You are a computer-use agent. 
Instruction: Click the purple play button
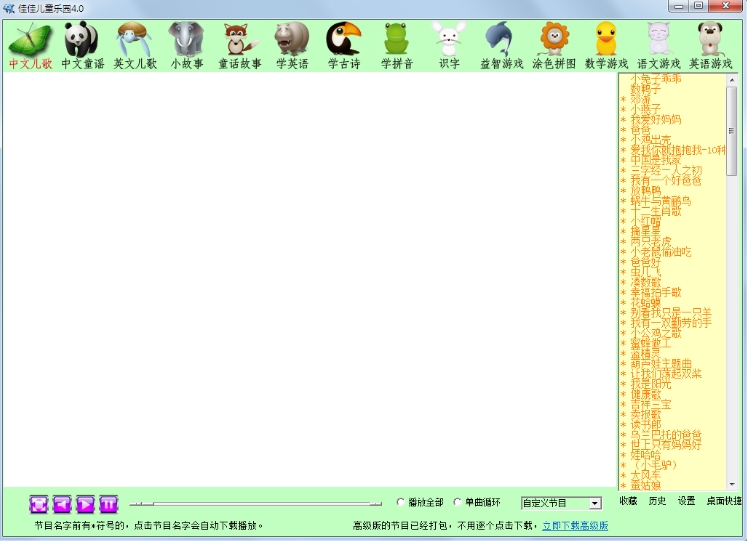(x=85, y=504)
